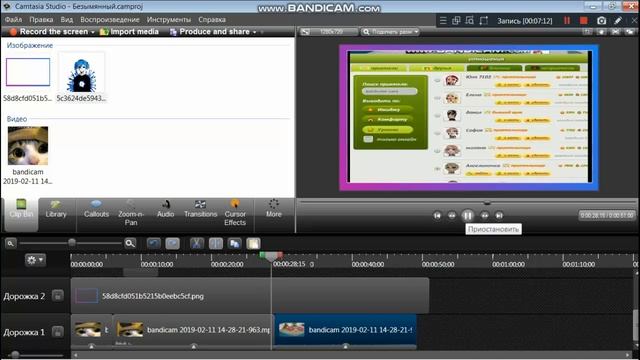Screen dimensions: 640x360
Task: Toggle lock on Дорожка 1
Action: (58, 332)
